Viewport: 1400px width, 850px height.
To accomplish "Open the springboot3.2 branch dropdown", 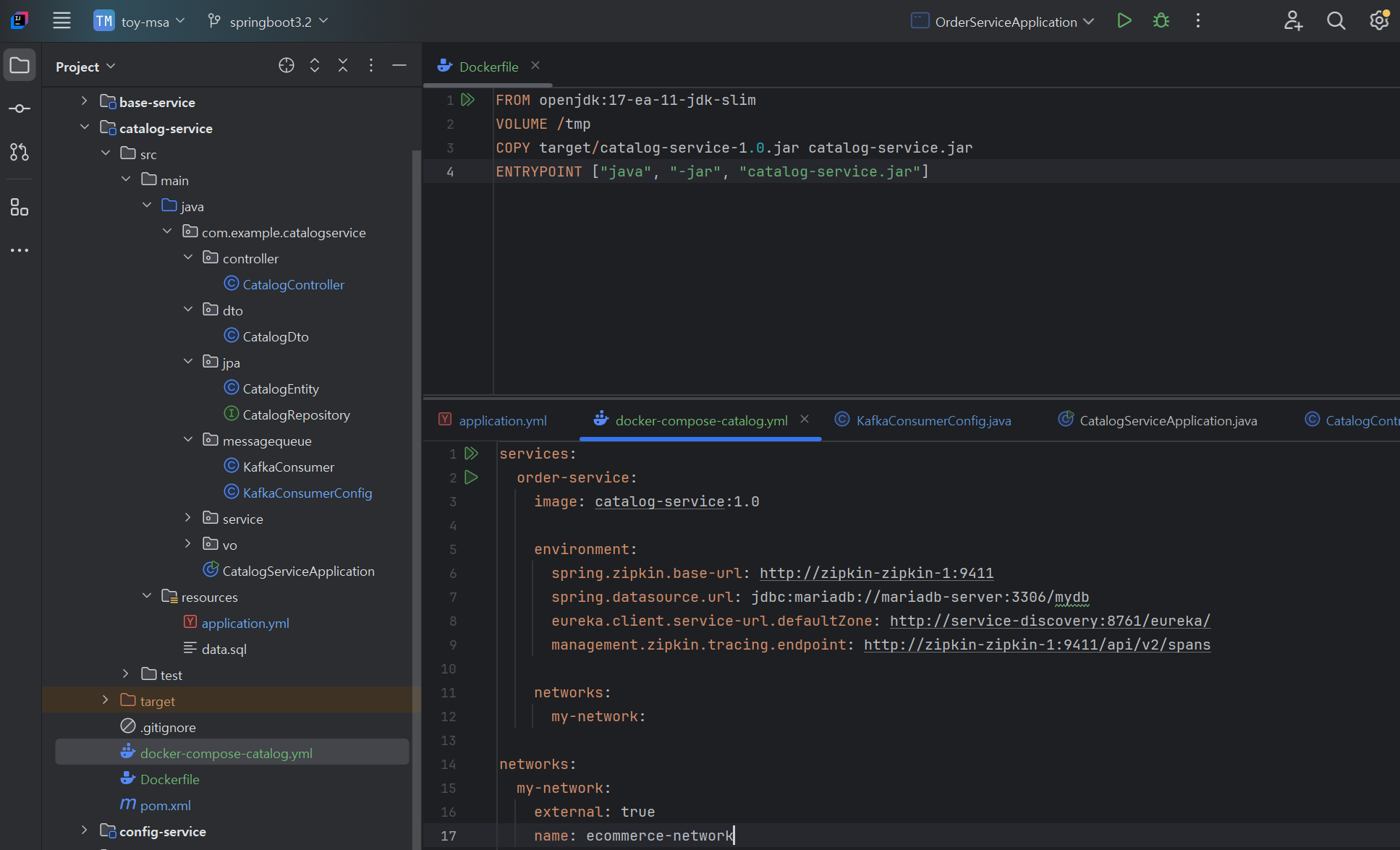I will 268,22.
